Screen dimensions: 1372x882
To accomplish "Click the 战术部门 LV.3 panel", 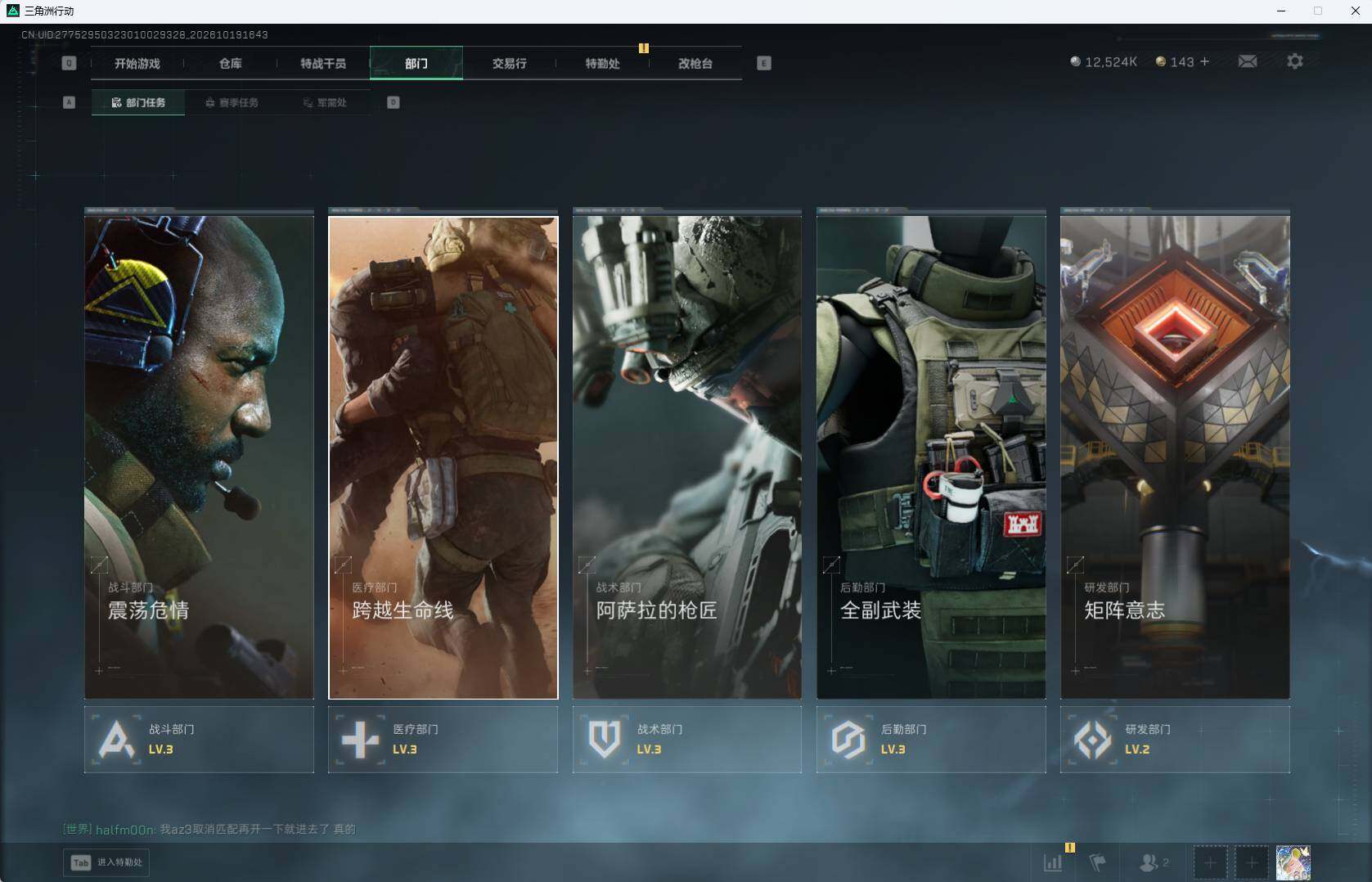I will pos(687,740).
